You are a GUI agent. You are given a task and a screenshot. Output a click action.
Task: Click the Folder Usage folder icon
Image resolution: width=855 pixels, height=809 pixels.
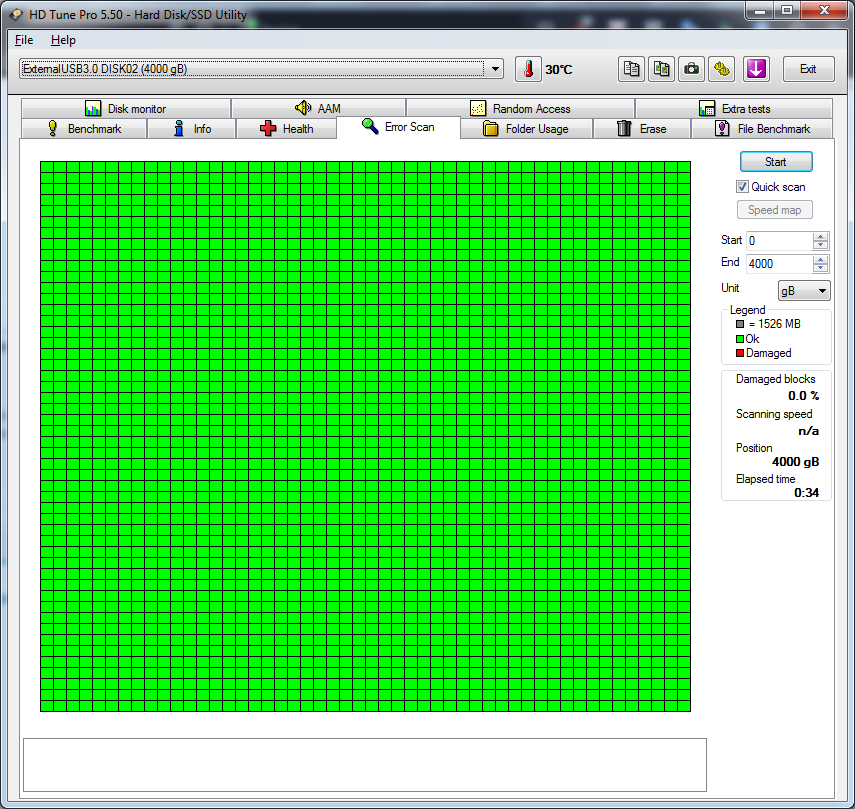tap(490, 129)
